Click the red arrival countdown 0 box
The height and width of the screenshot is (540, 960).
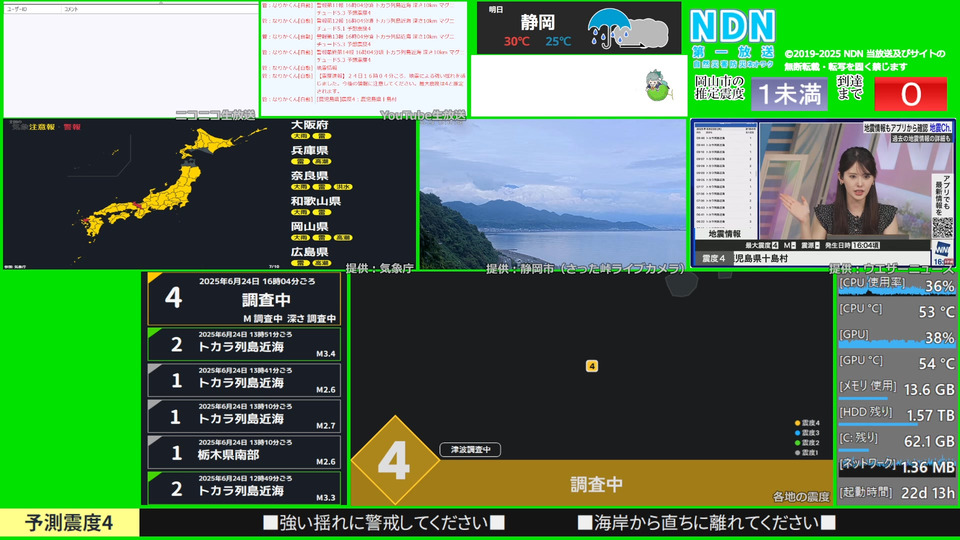[x=910, y=94]
